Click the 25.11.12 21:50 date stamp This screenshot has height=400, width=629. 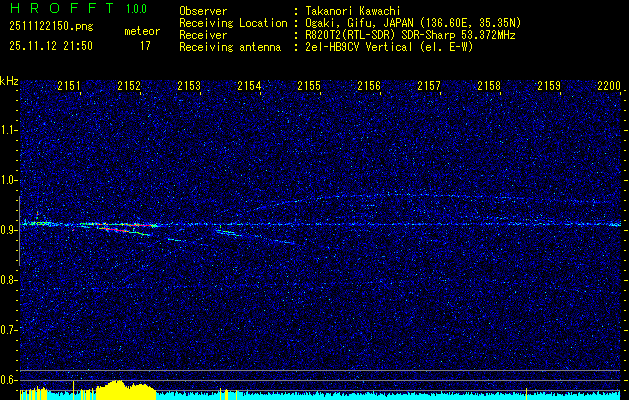50,45
